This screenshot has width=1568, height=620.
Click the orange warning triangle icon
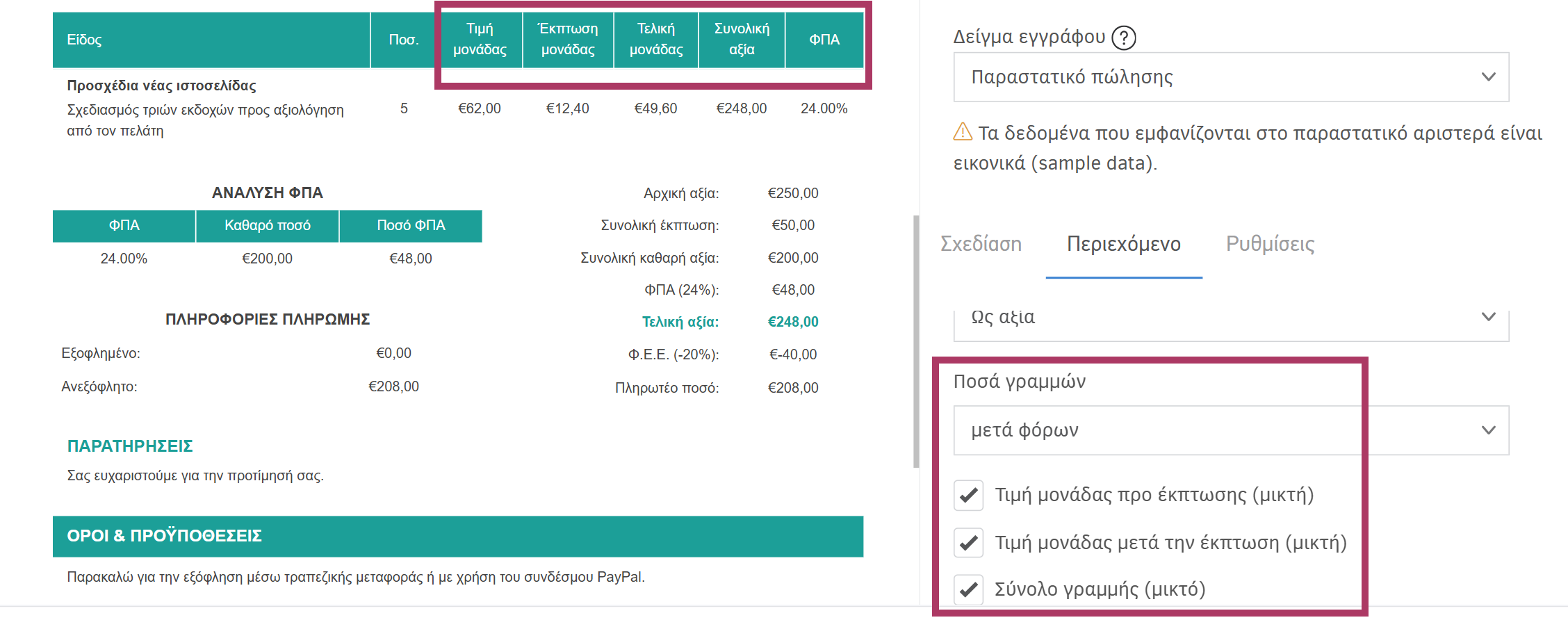963,131
